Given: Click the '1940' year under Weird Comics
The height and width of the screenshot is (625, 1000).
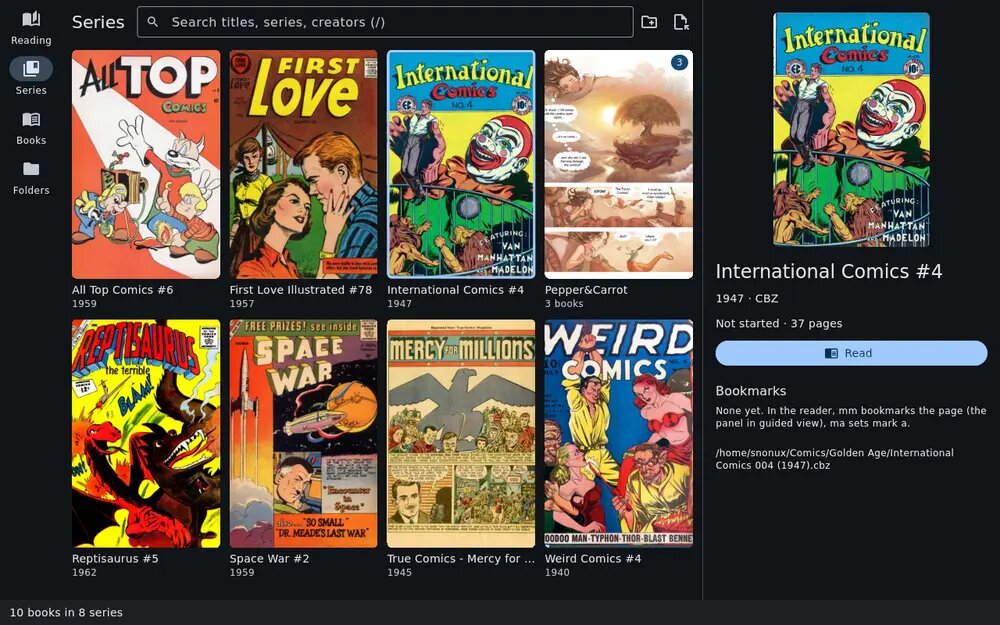Looking at the screenshot, I should [557, 573].
